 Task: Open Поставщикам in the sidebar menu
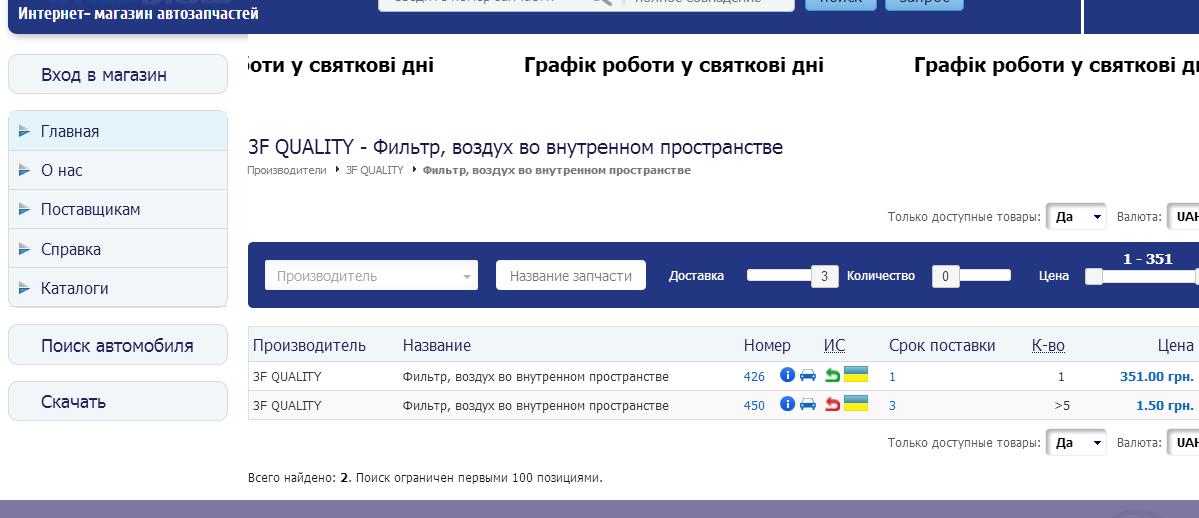tap(90, 210)
